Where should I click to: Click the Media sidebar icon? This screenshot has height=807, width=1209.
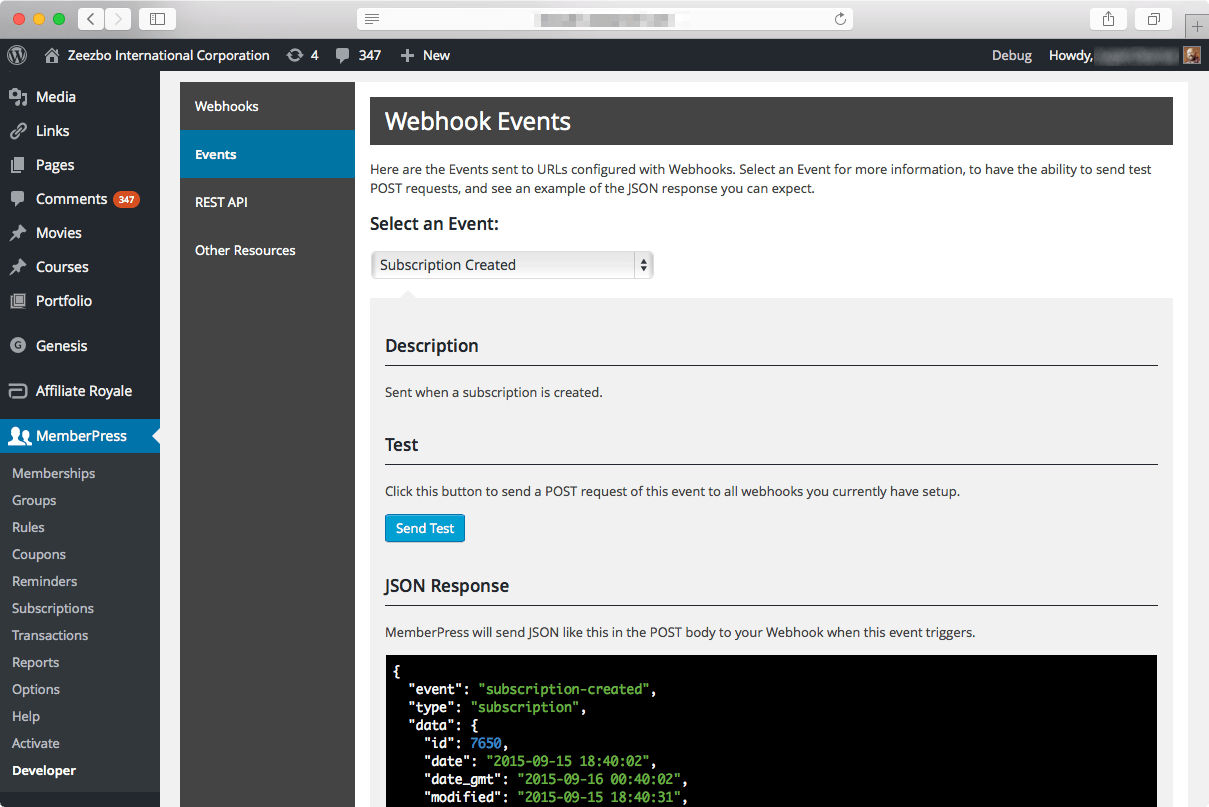(x=18, y=97)
